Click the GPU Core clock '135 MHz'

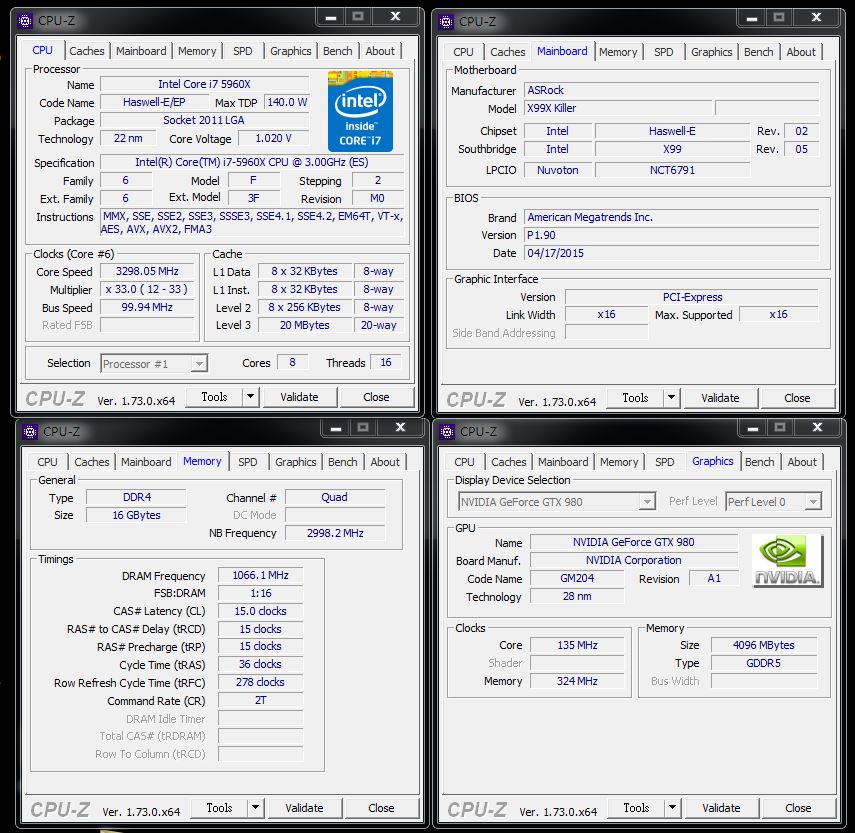577,645
